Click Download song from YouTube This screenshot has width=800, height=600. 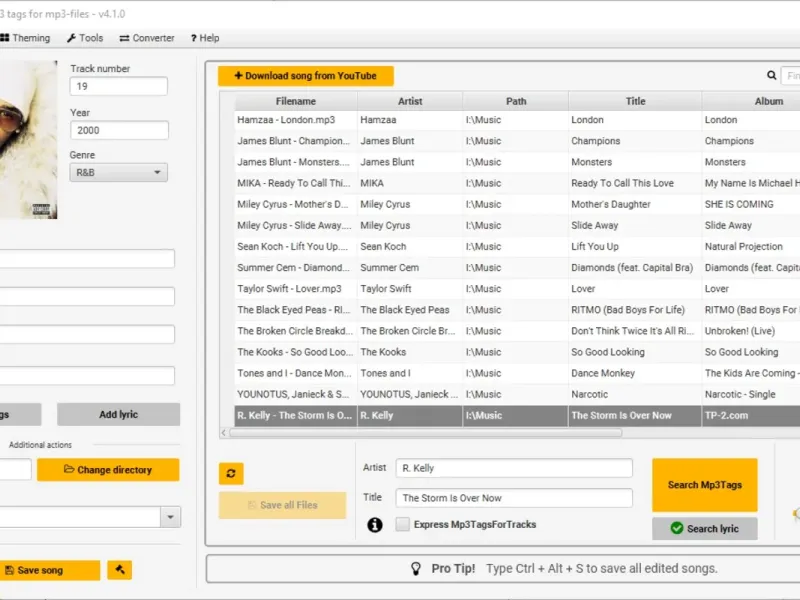(x=306, y=76)
